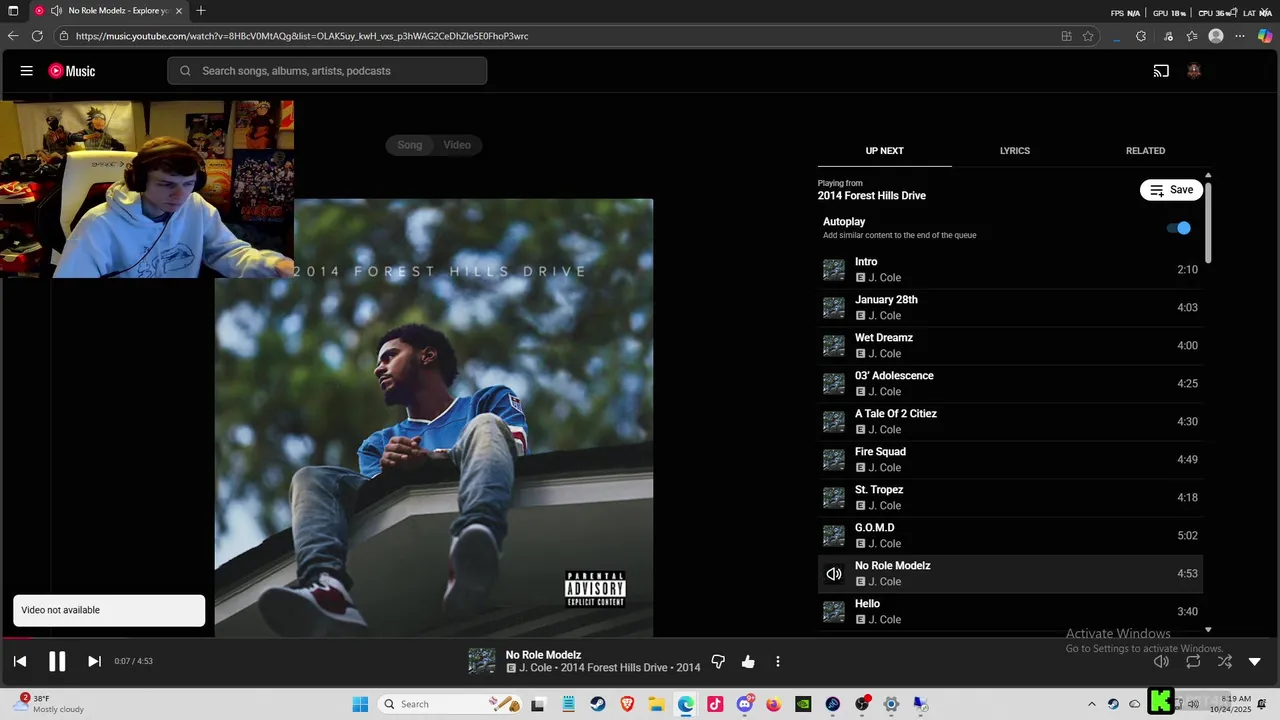The image size is (1280, 720).
Task: Click the Intro track thumbnail
Action: click(x=834, y=270)
